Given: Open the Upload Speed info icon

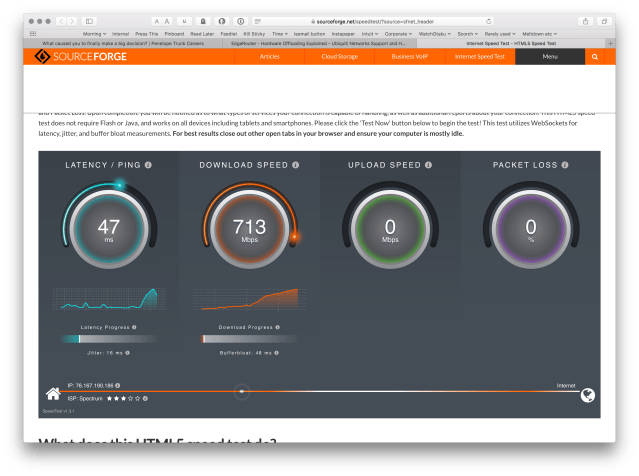Looking at the screenshot, I should (x=426, y=164).
